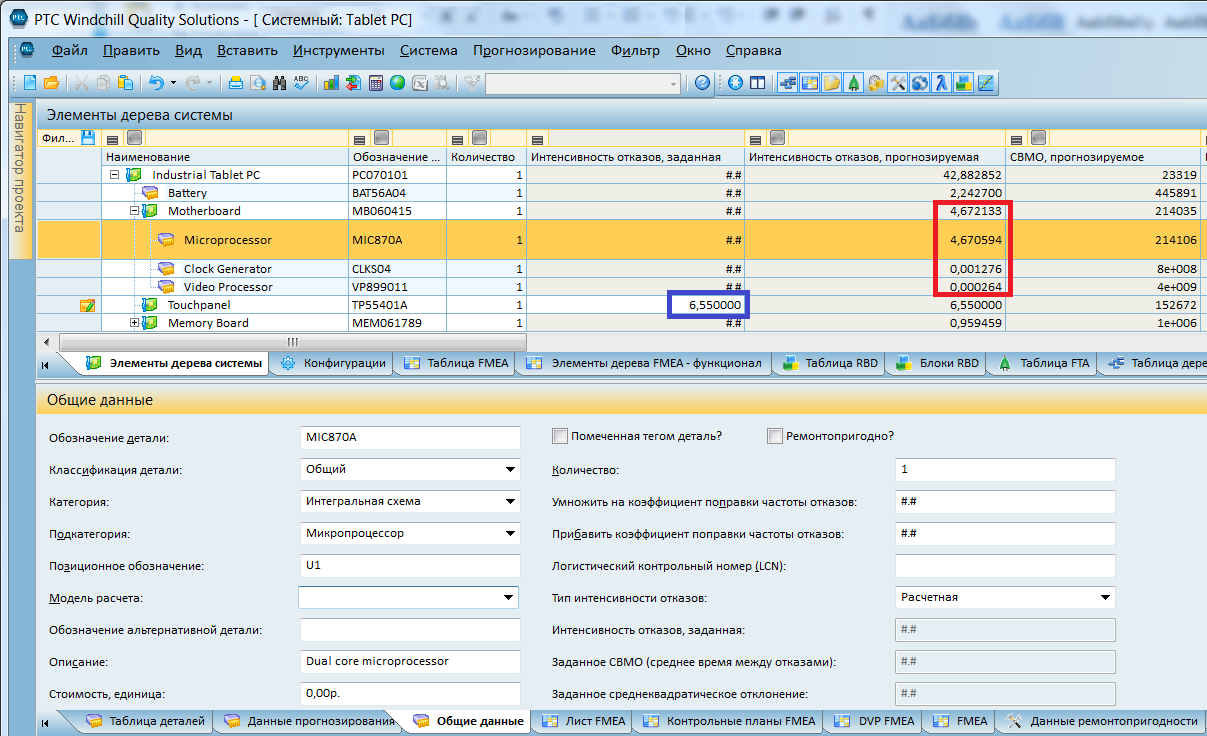
Task: Open the undo history dropdown arrow
Action: 173,83
